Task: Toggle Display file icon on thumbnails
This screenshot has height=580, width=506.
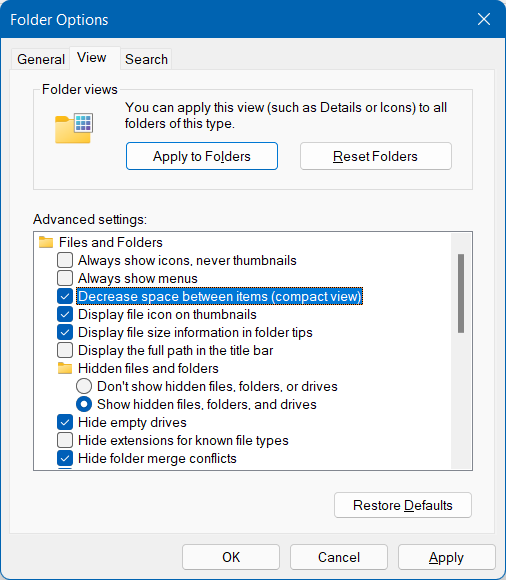Action: point(65,314)
